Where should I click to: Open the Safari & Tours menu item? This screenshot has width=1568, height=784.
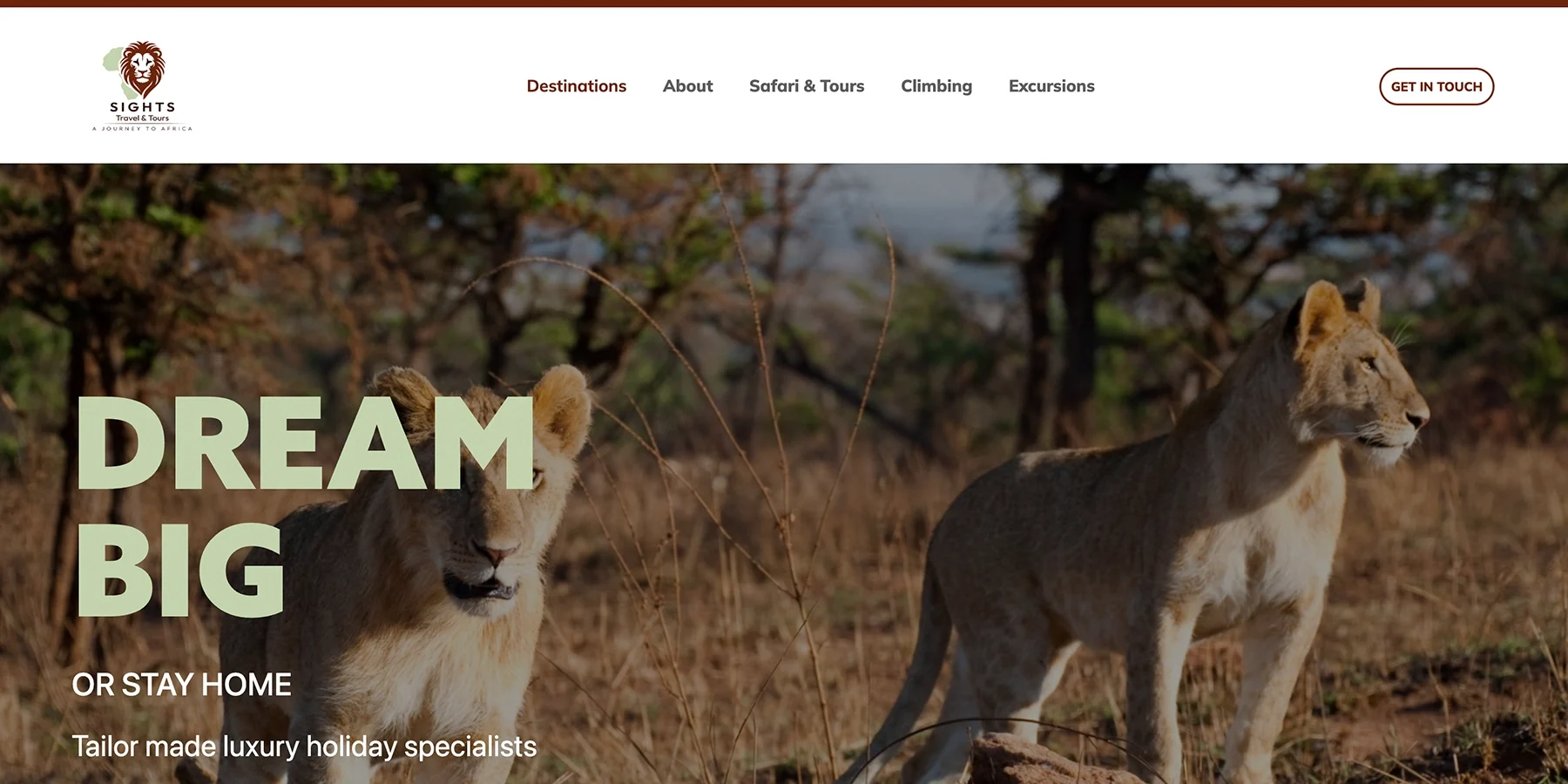pyautogui.click(x=807, y=86)
